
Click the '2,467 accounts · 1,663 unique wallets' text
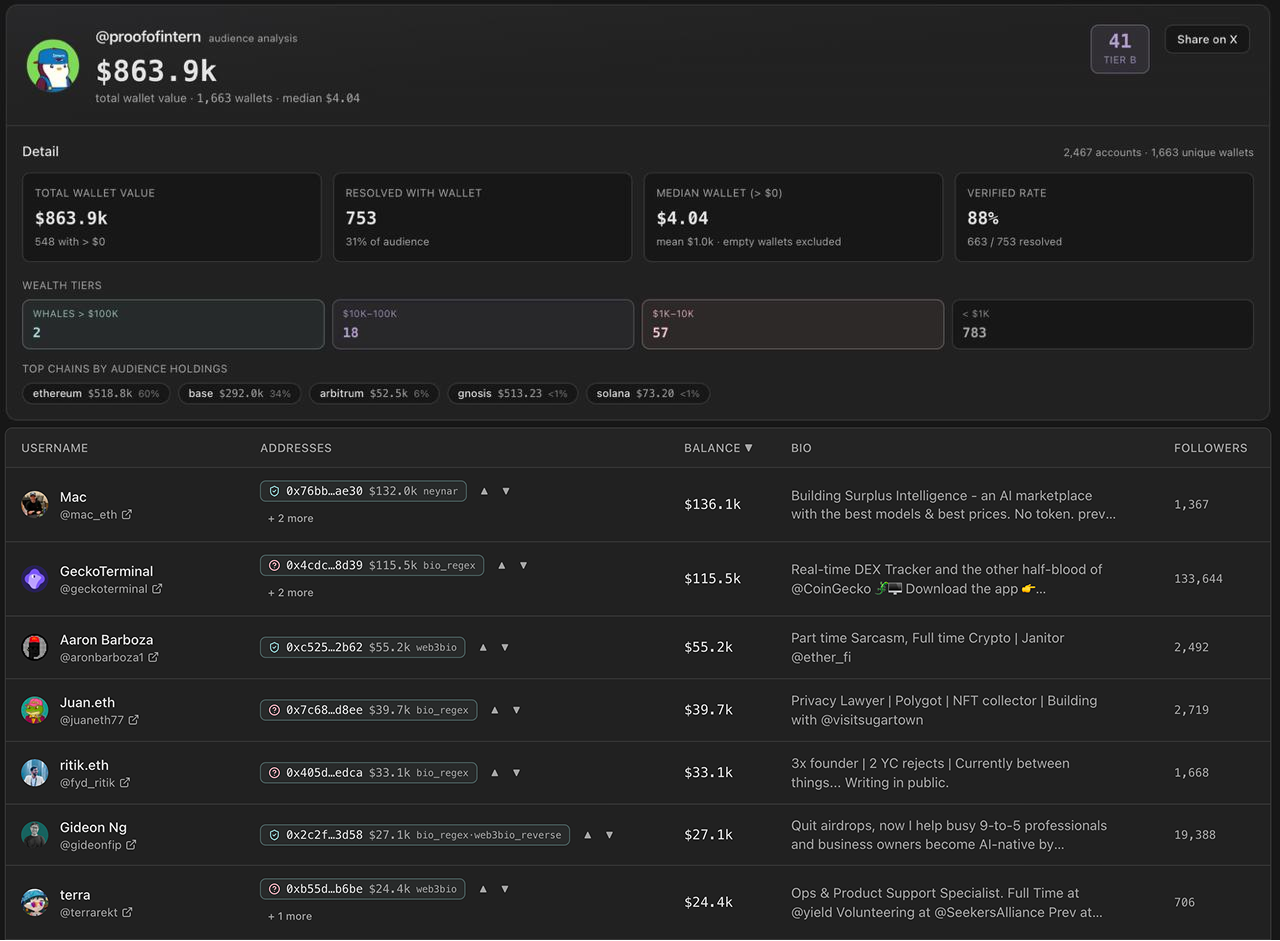coord(1158,153)
